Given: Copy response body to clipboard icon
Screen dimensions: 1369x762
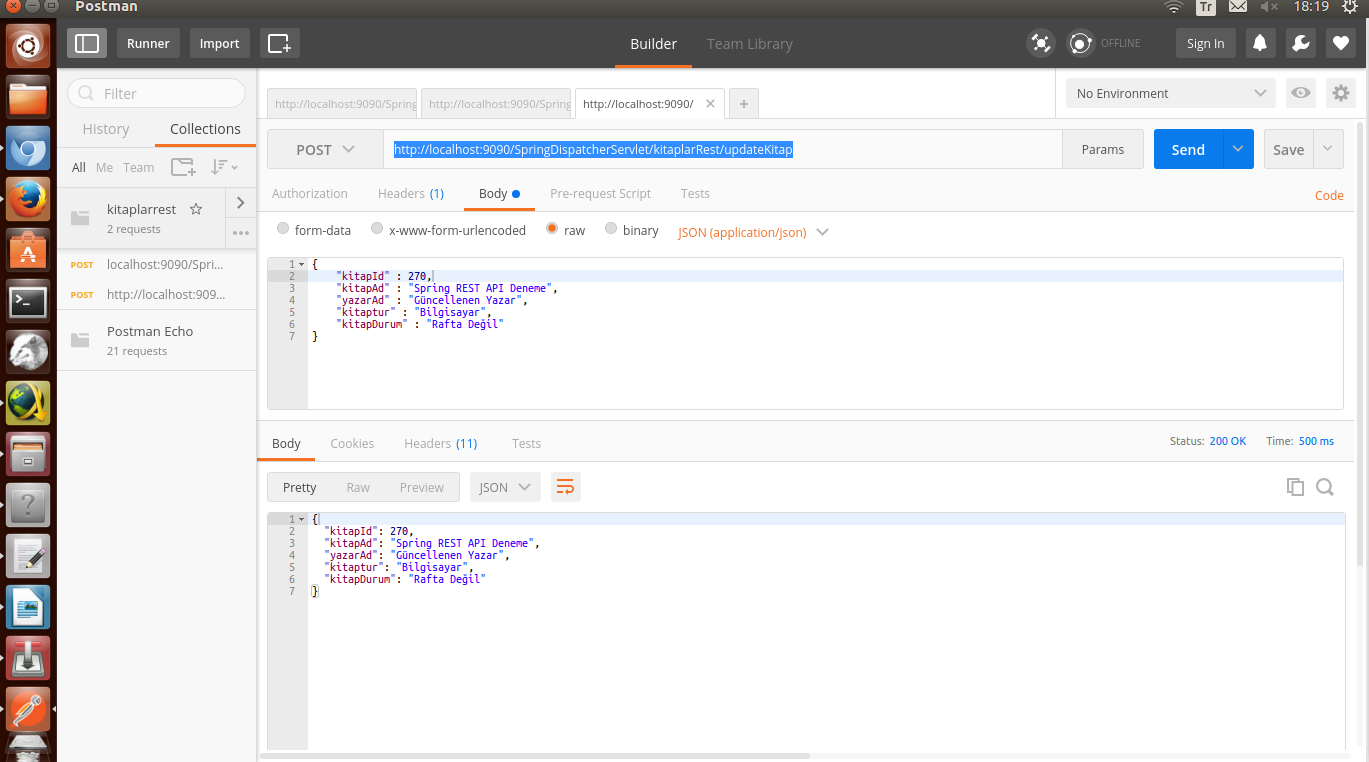Looking at the screenshot, I should (x=1295, y=487).
